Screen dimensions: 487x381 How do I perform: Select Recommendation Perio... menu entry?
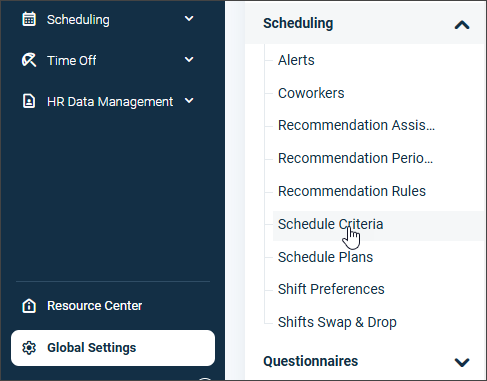[355, 158]
